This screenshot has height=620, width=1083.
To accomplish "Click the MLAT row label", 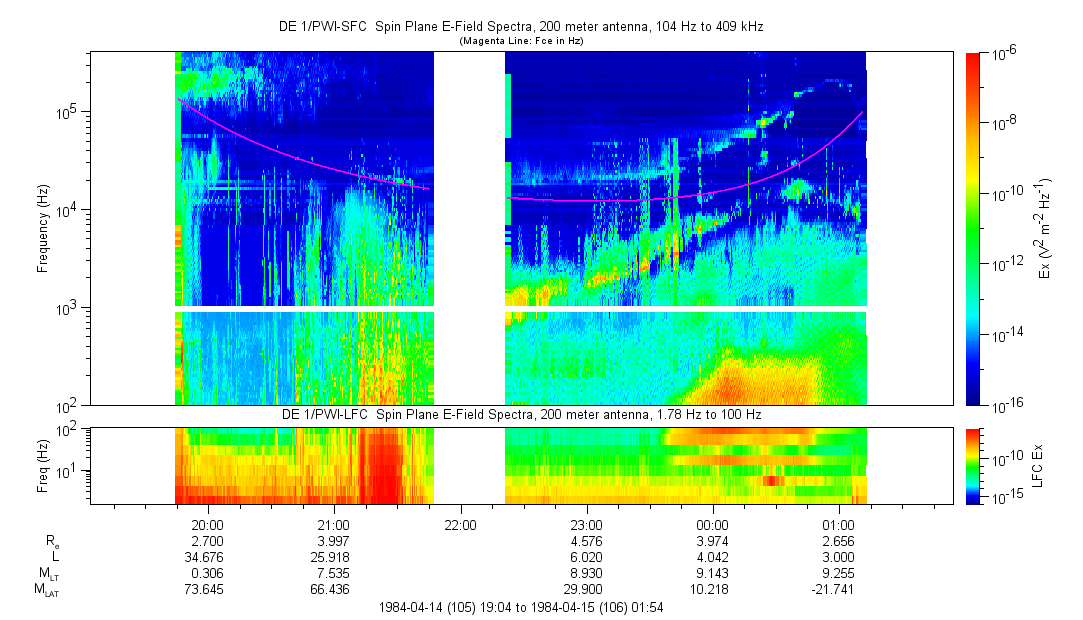I will (x=46, y=591).
